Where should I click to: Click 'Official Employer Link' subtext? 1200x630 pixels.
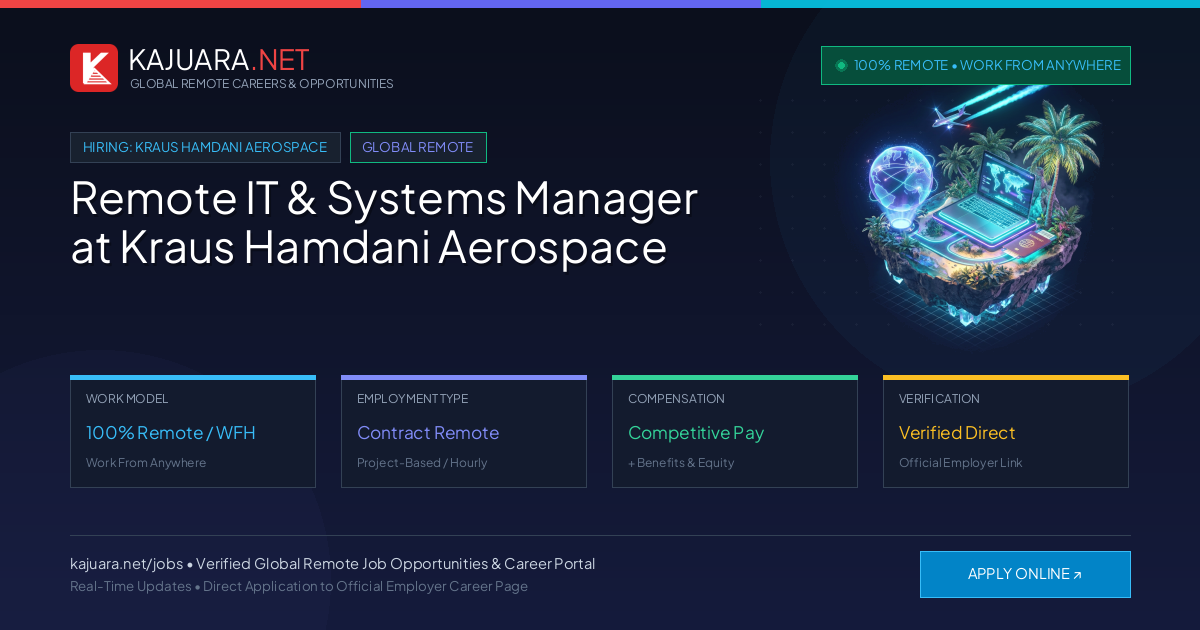pos(961,463)
